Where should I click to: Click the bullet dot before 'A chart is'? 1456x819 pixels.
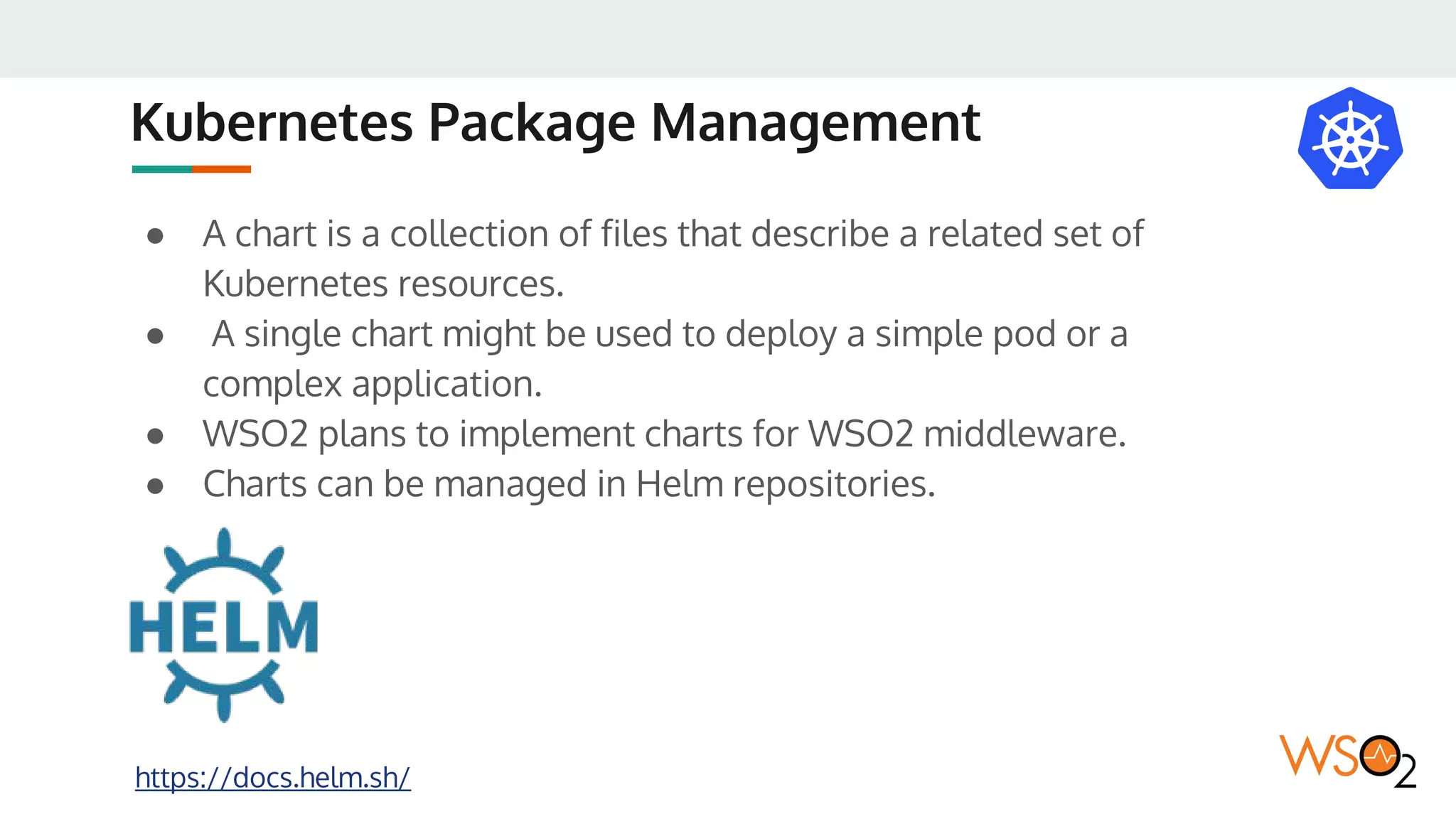pos(155,235)
